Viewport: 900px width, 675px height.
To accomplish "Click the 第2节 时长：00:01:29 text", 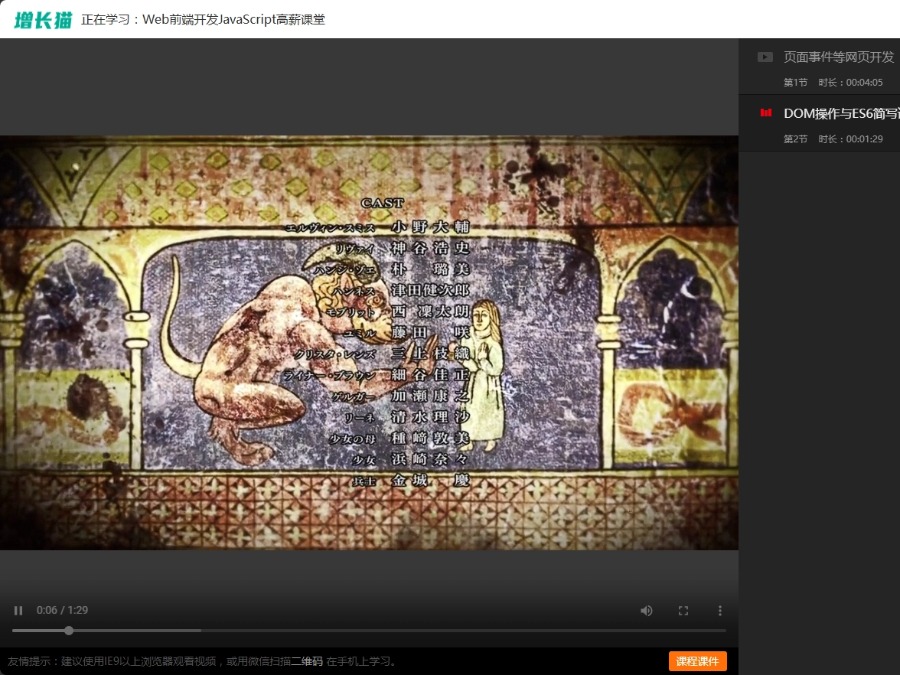I will (x=833, y=139).
